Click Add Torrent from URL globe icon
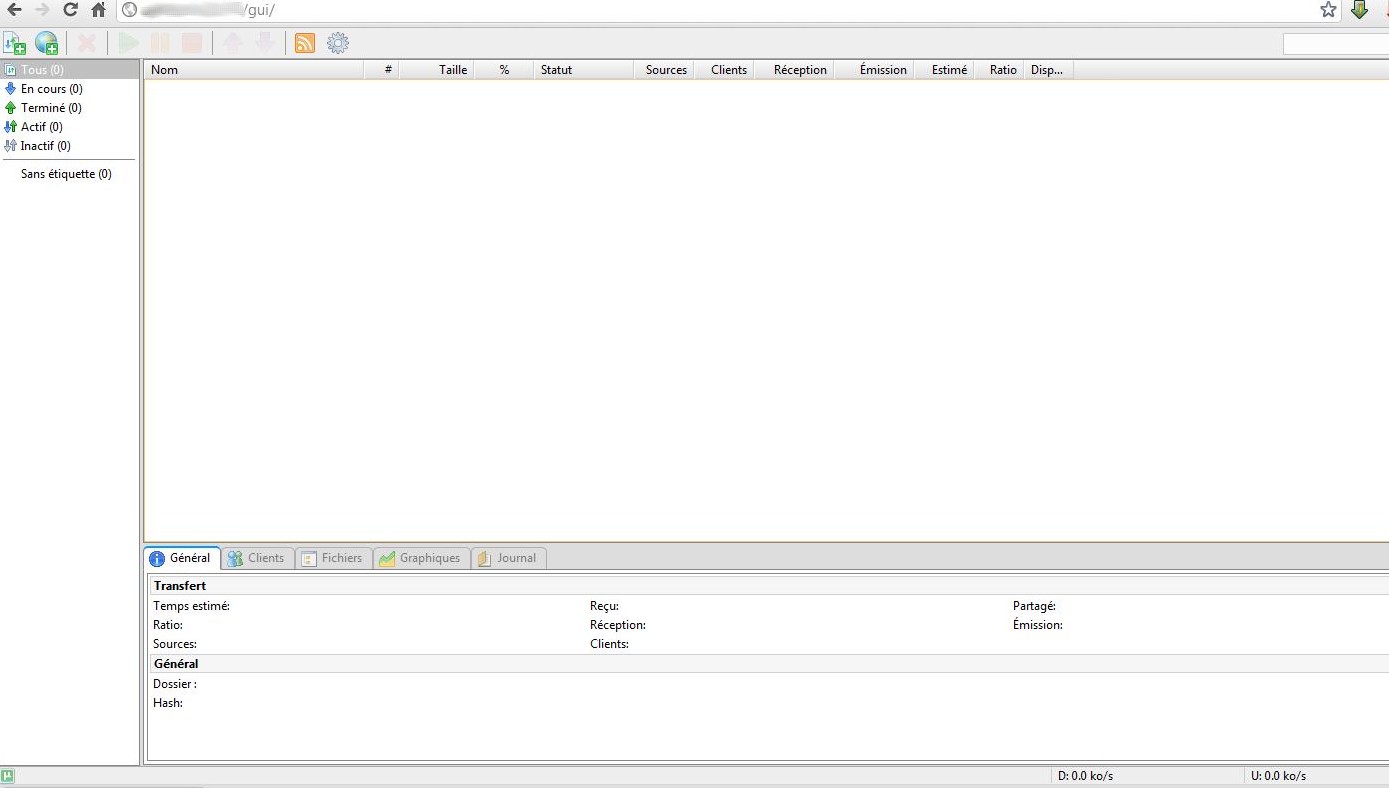The image size is (1389, 788). tap(46, 43)
